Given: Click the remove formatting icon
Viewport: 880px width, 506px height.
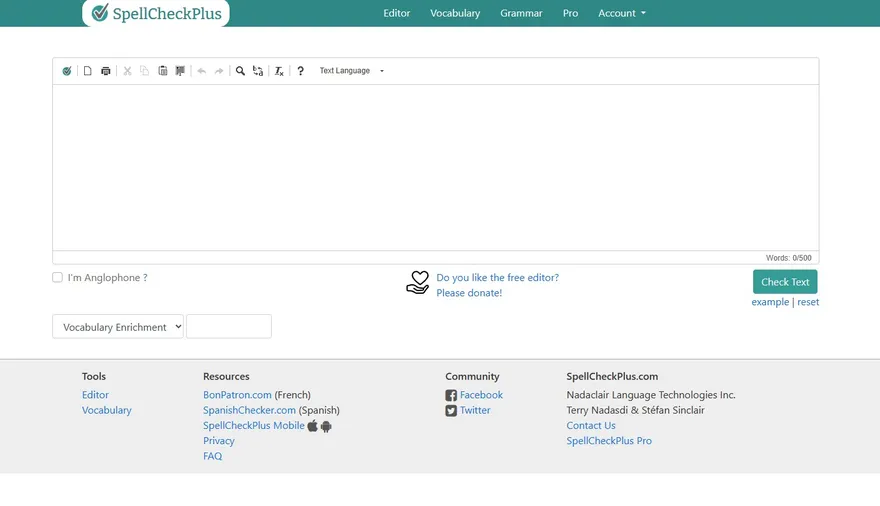Looking at the screenshot, I should 279,71.
